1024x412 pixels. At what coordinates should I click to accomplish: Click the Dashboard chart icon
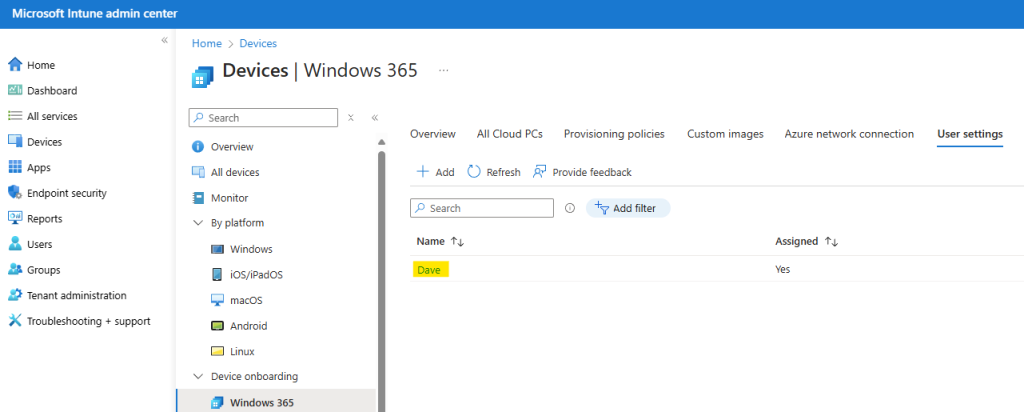(x=15, y=90)
